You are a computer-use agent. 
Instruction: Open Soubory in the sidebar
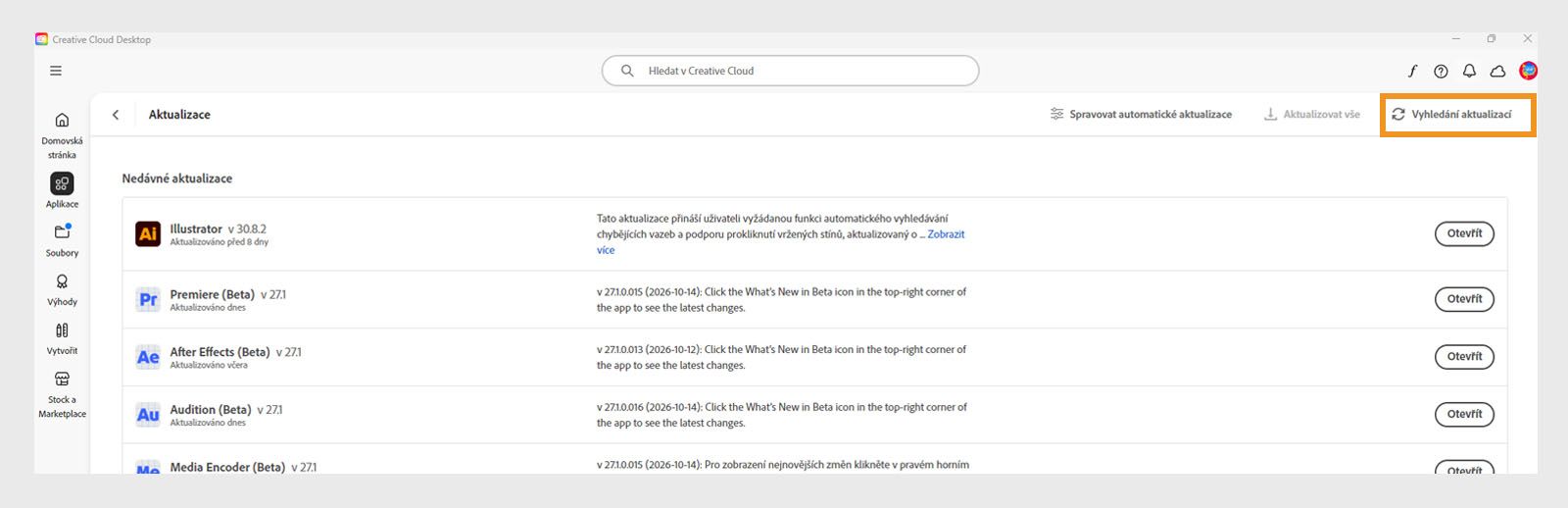62,240
